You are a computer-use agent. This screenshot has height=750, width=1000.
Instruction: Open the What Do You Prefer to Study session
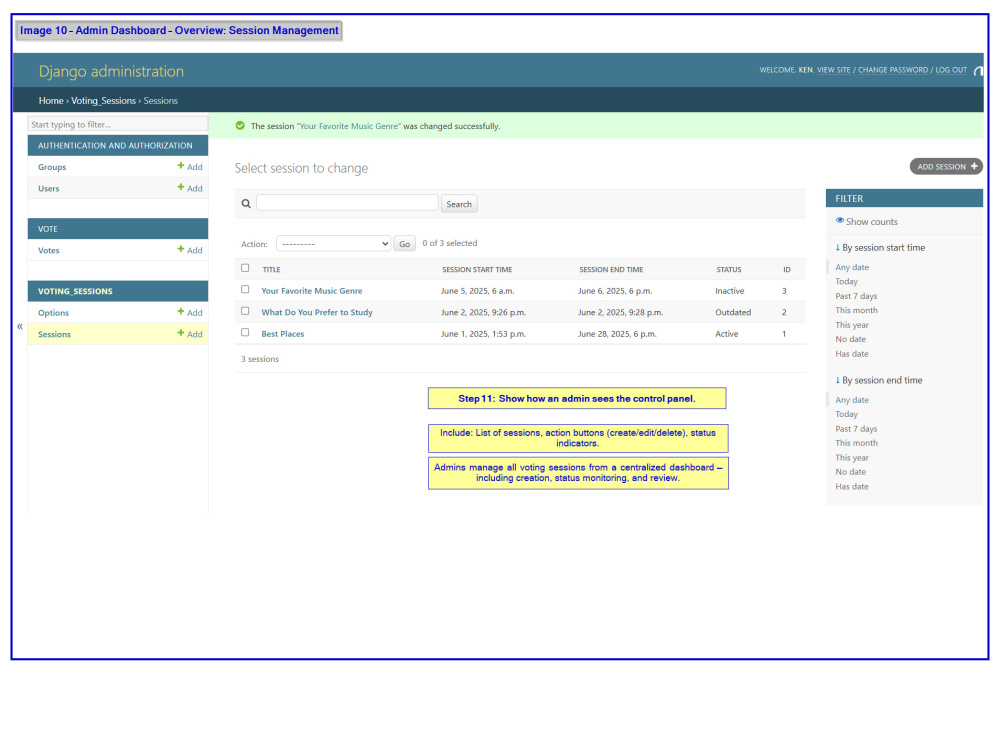pyautogui.click(x=317, y=312)
